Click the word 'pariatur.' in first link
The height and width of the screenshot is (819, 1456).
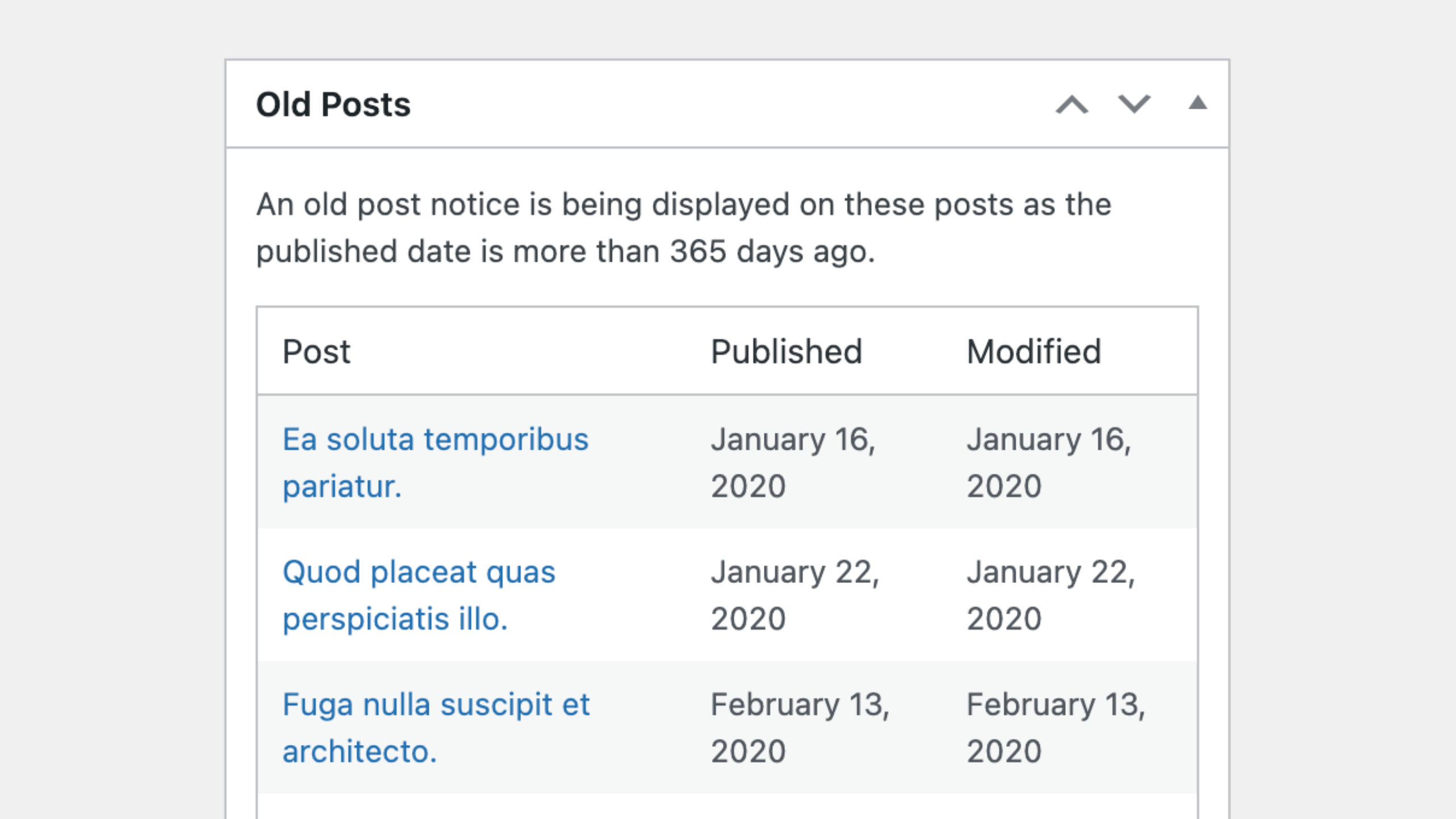pos(342,487)
